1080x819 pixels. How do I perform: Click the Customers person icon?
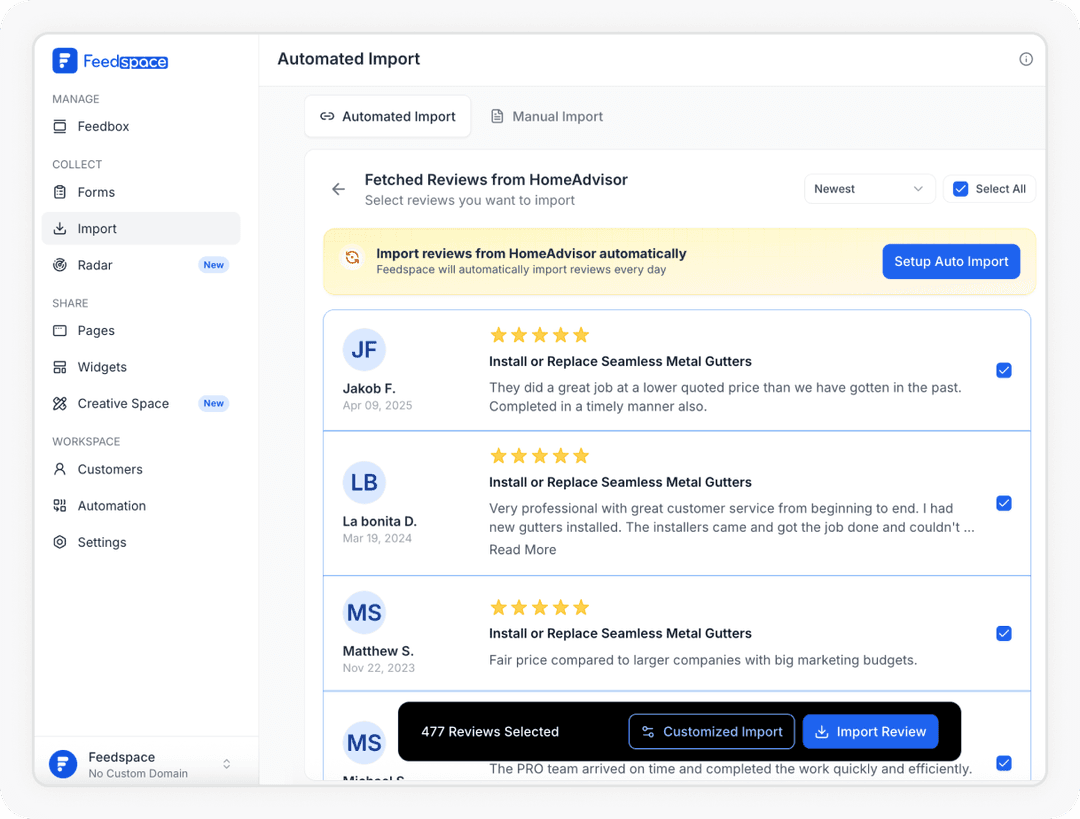60,469
